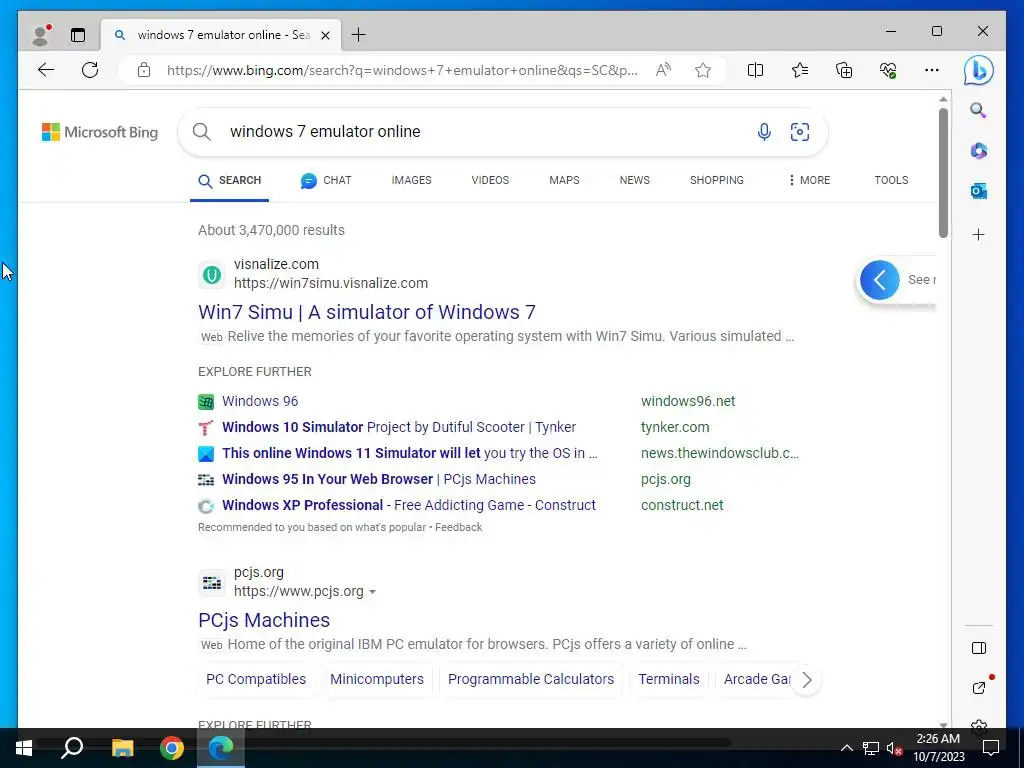
Task: Open a new browser tab
Action: (359, 35)
